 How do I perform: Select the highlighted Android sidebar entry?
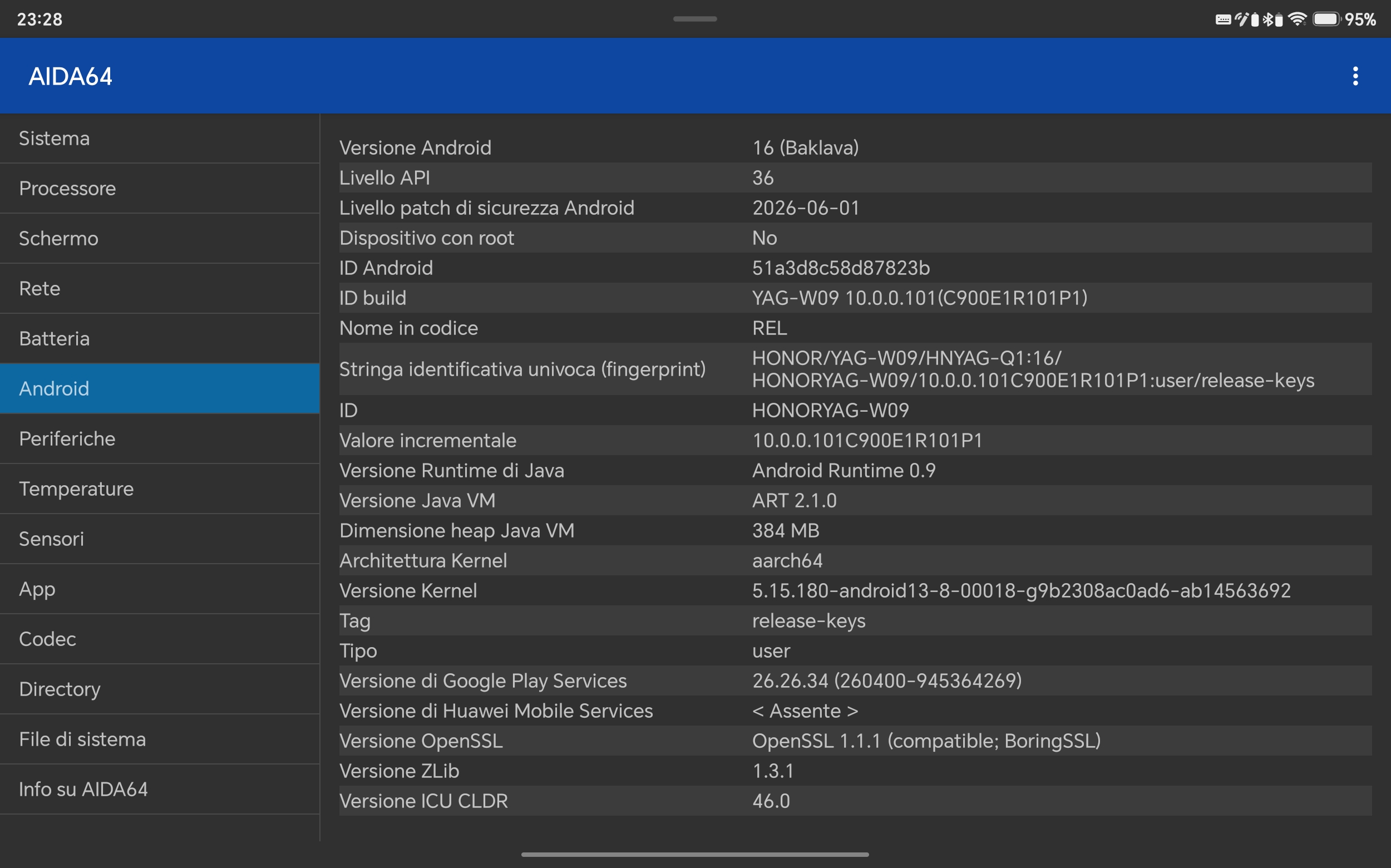click(x=160, y=388)
